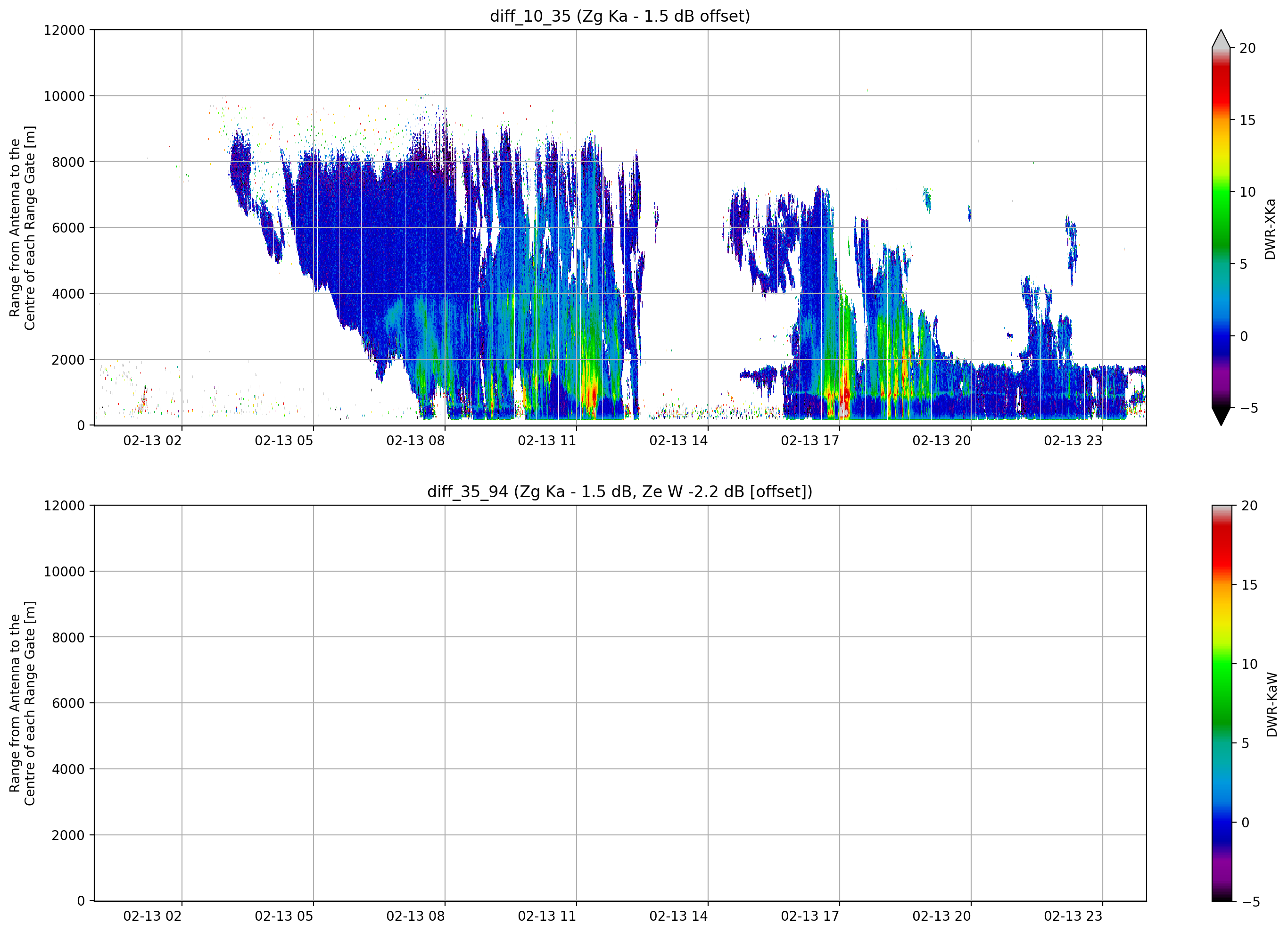
Task: Click the DWR-XKa colorbar label
Action: 1270,229
